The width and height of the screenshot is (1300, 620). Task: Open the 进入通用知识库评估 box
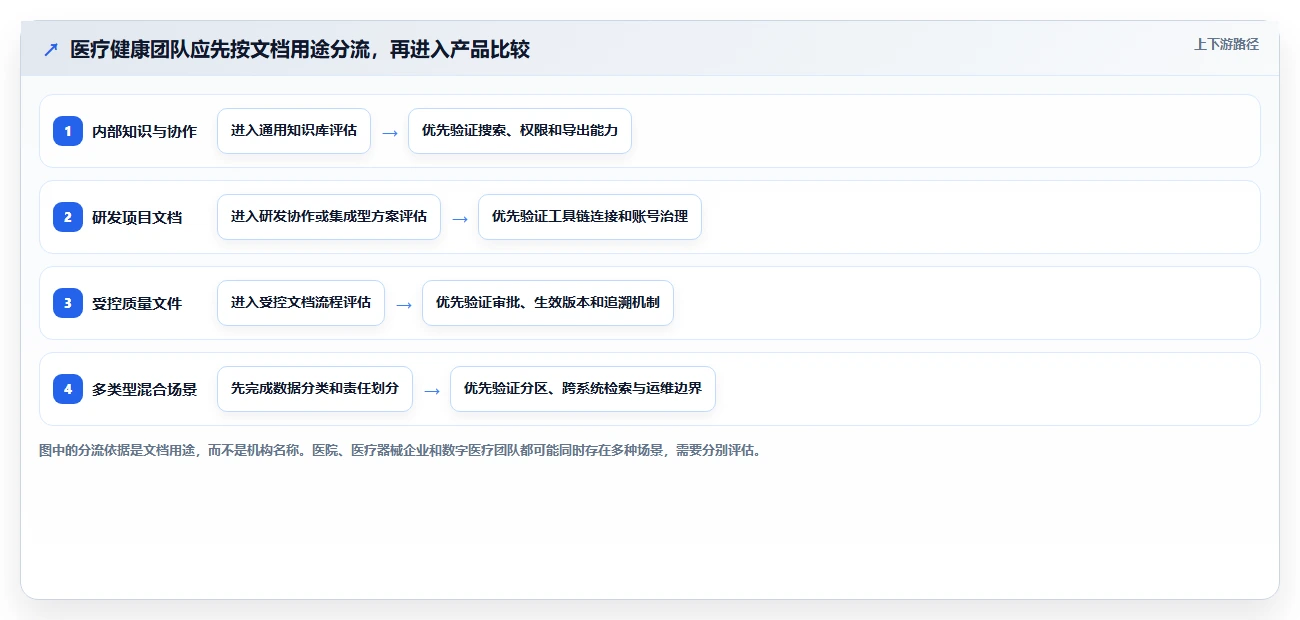pyautogui.click(x=294, y=131)
